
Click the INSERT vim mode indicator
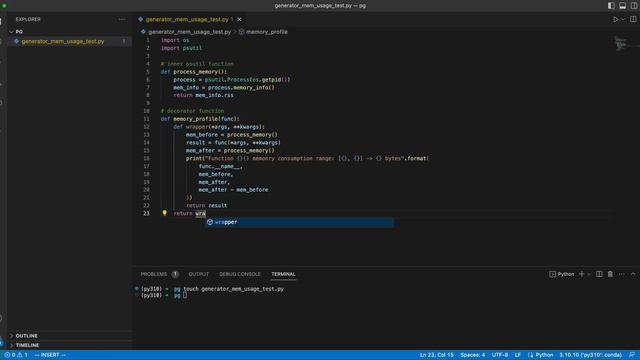click(x=50, y=355)
